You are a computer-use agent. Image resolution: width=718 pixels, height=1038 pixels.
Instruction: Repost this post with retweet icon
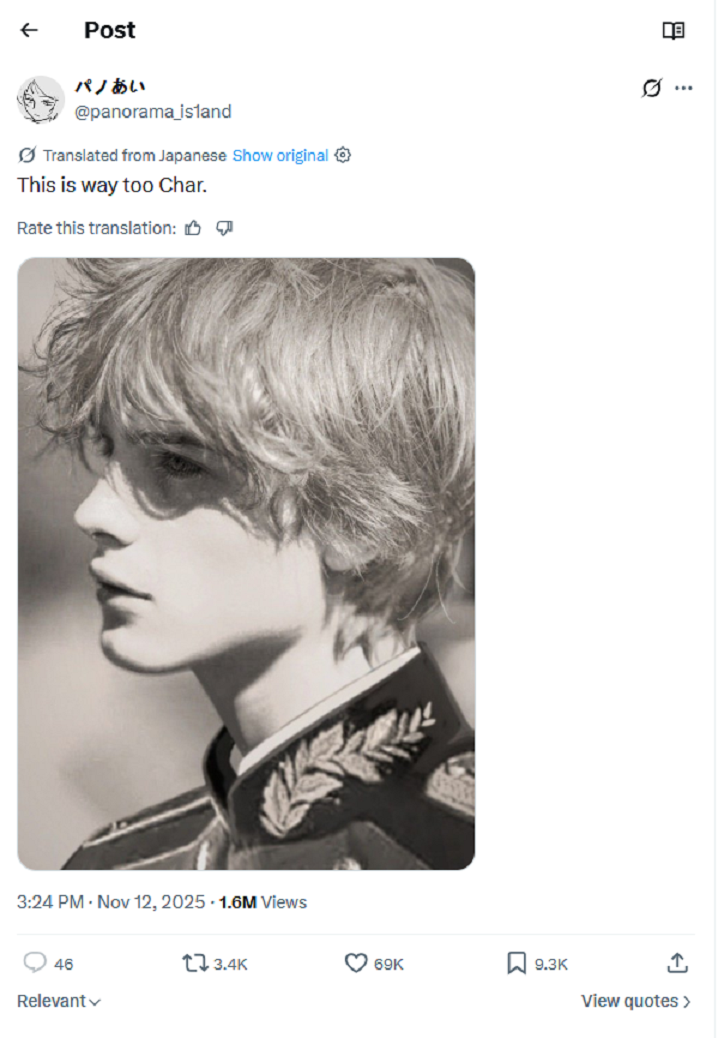tap(195, 963)
